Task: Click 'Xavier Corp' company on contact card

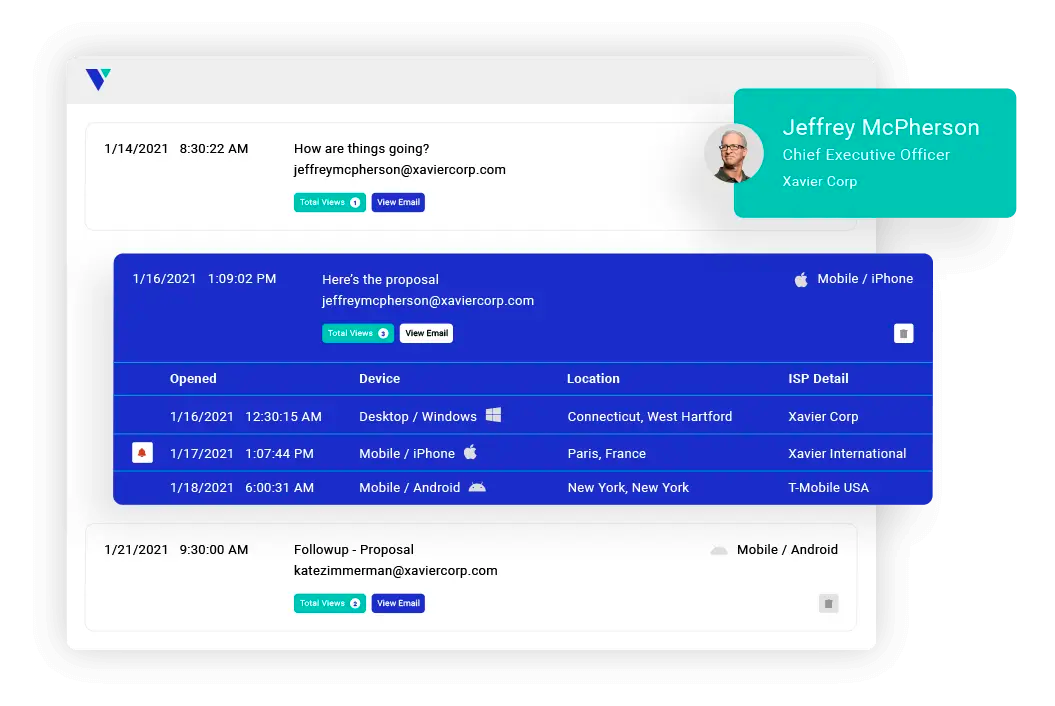Action: pos(820,182)
